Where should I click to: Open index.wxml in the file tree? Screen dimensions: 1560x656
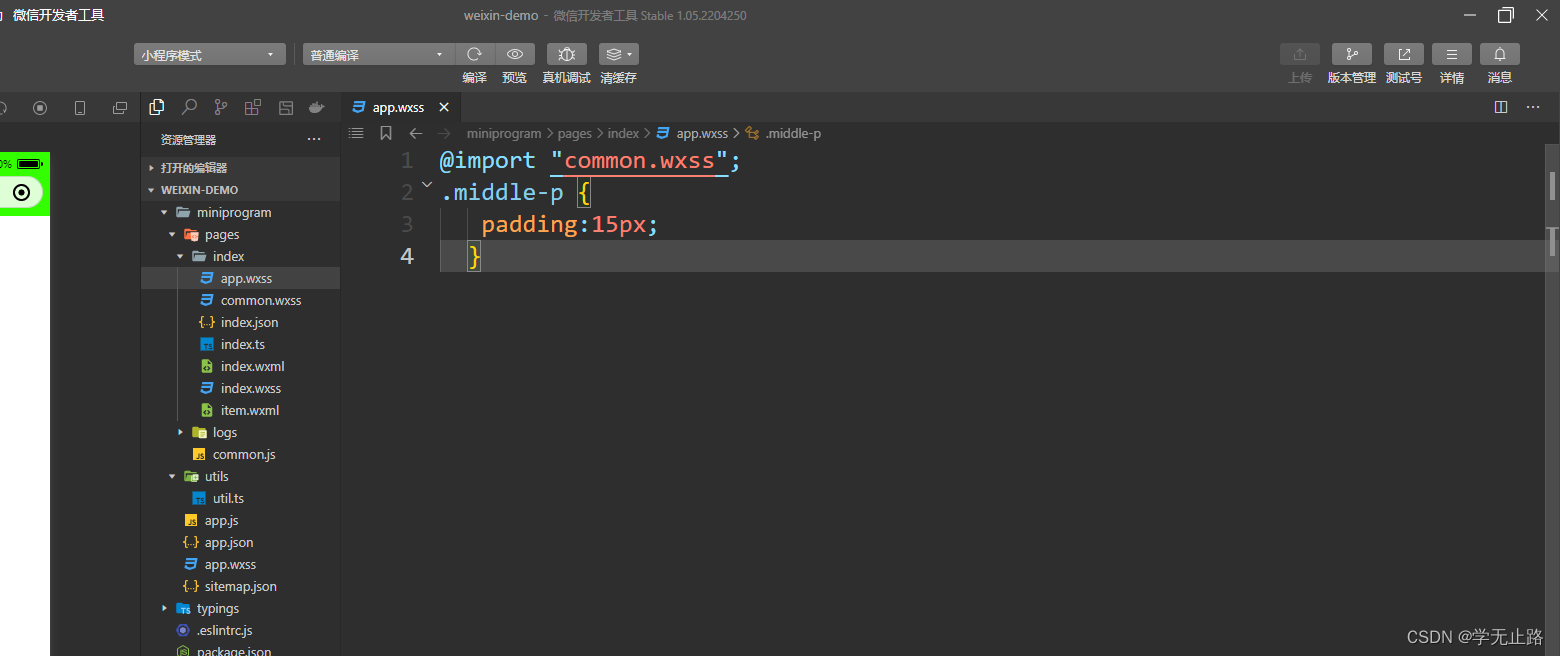(252, 366)
